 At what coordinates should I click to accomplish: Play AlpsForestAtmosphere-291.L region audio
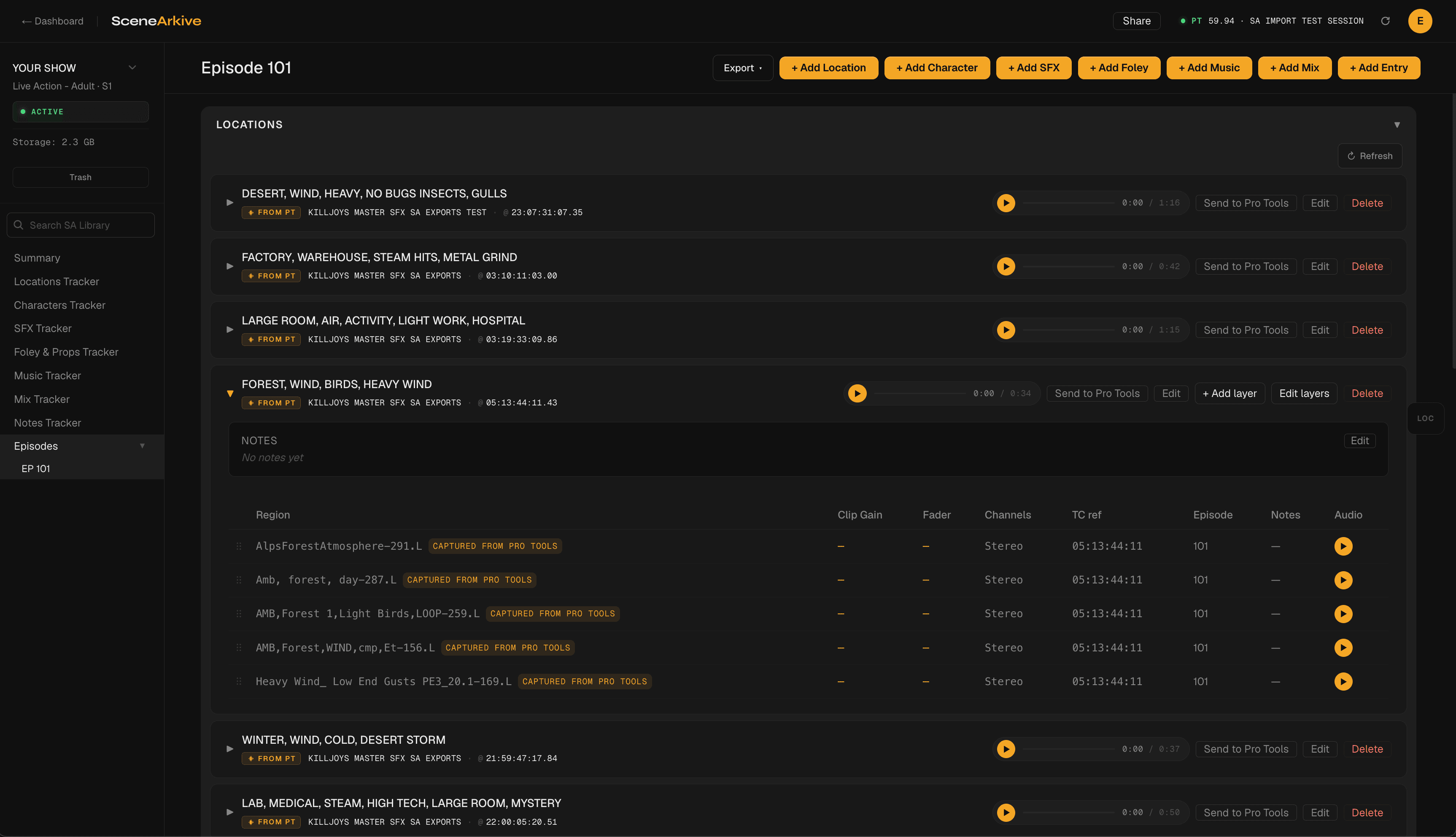pos(1343,546)
